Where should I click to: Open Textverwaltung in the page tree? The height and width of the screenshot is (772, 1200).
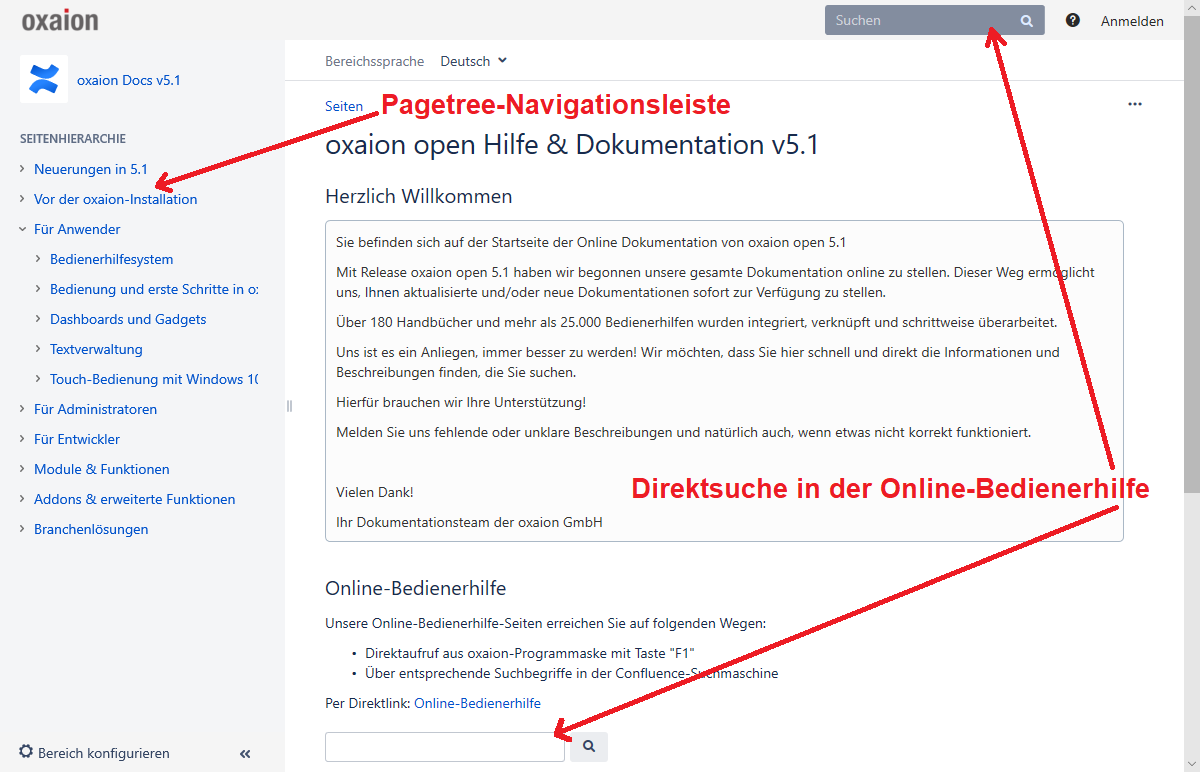coord(96,349)
